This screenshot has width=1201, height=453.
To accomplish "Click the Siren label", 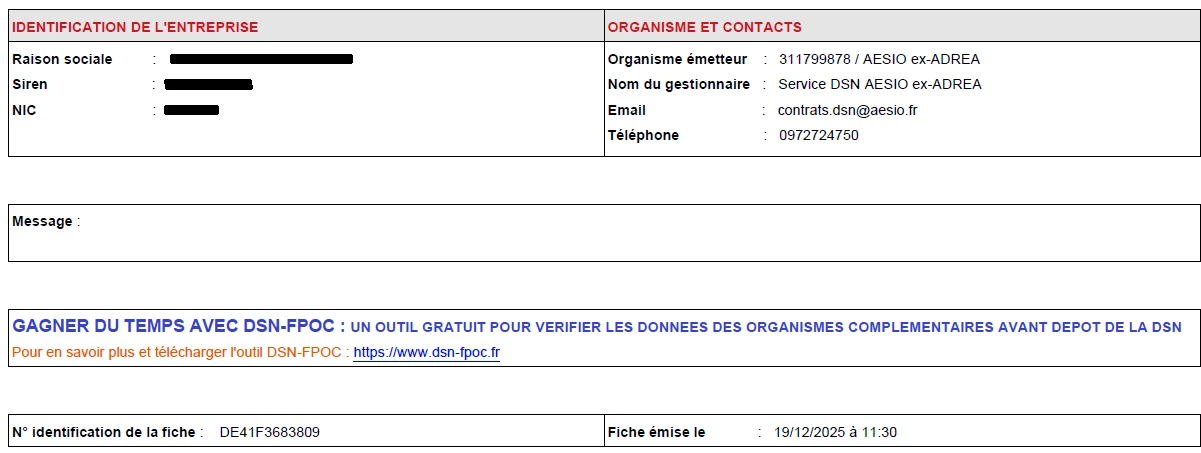I will point(30,84).
